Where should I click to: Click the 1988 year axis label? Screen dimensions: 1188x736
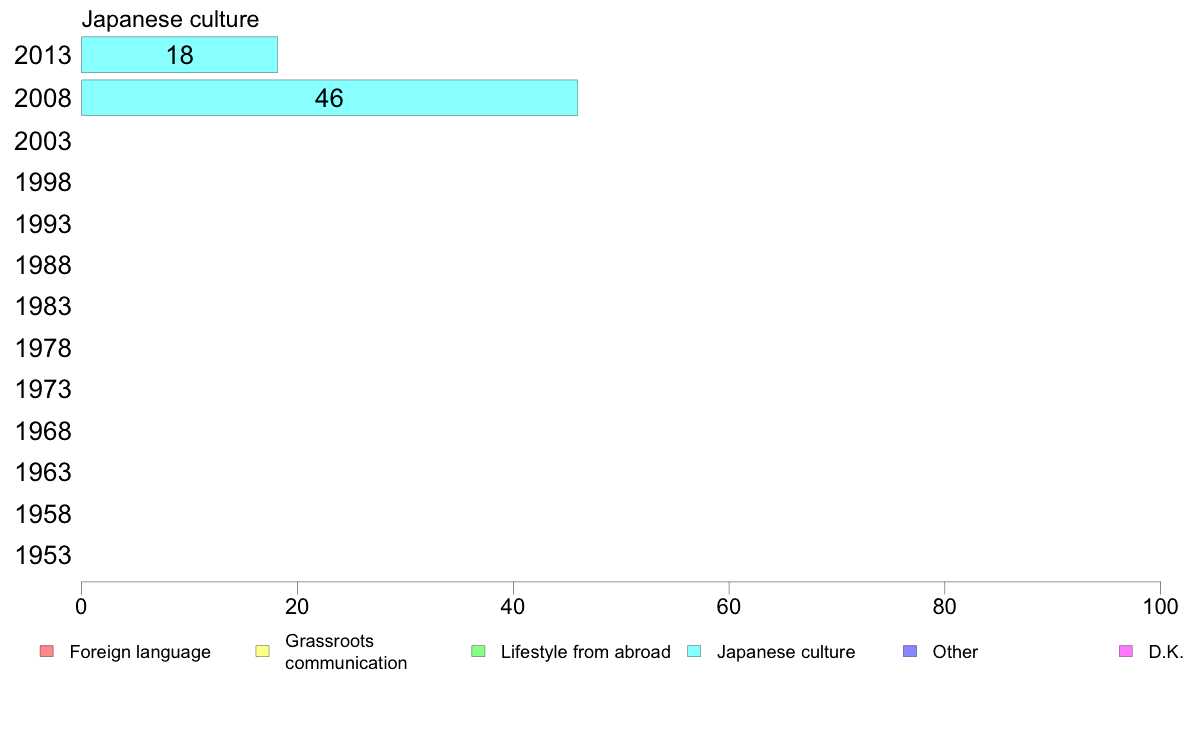43,265
